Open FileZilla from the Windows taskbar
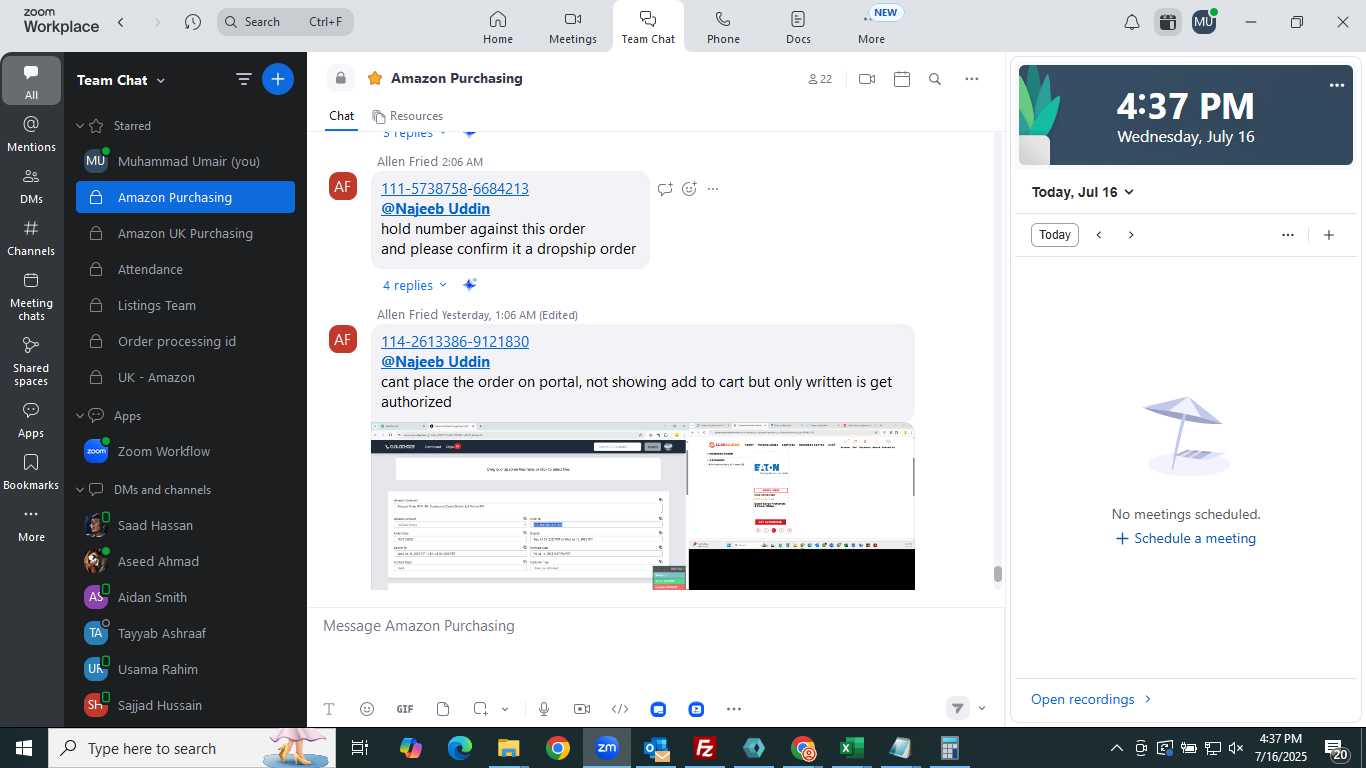The image size is (1366, 768). pyautogui.click(x=705, y=748)
